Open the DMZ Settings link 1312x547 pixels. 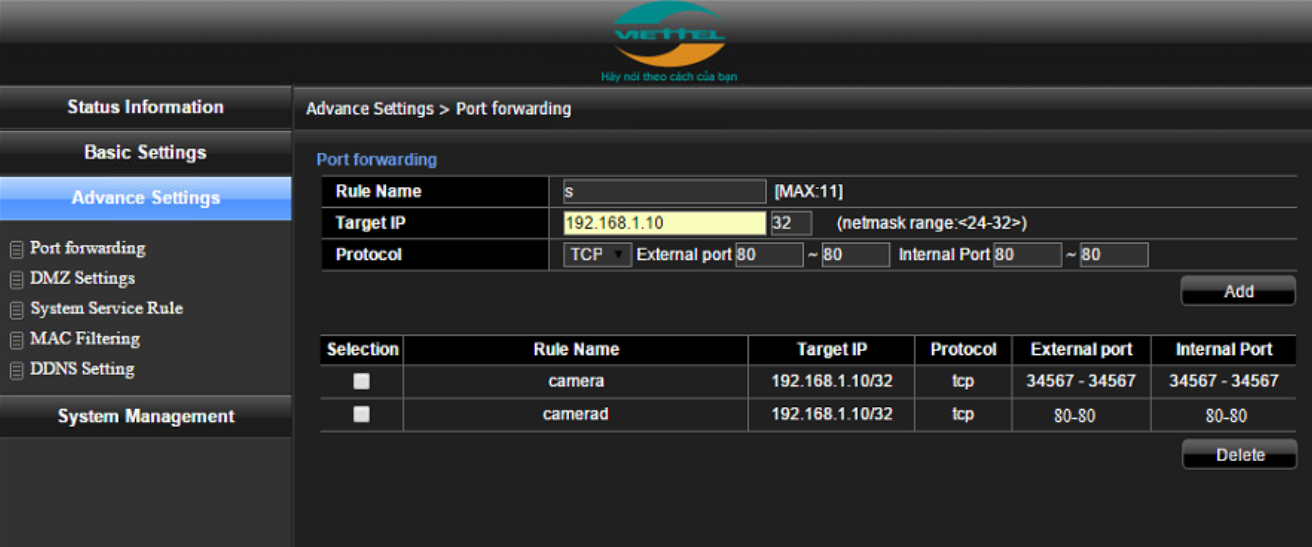pos(82,278)
